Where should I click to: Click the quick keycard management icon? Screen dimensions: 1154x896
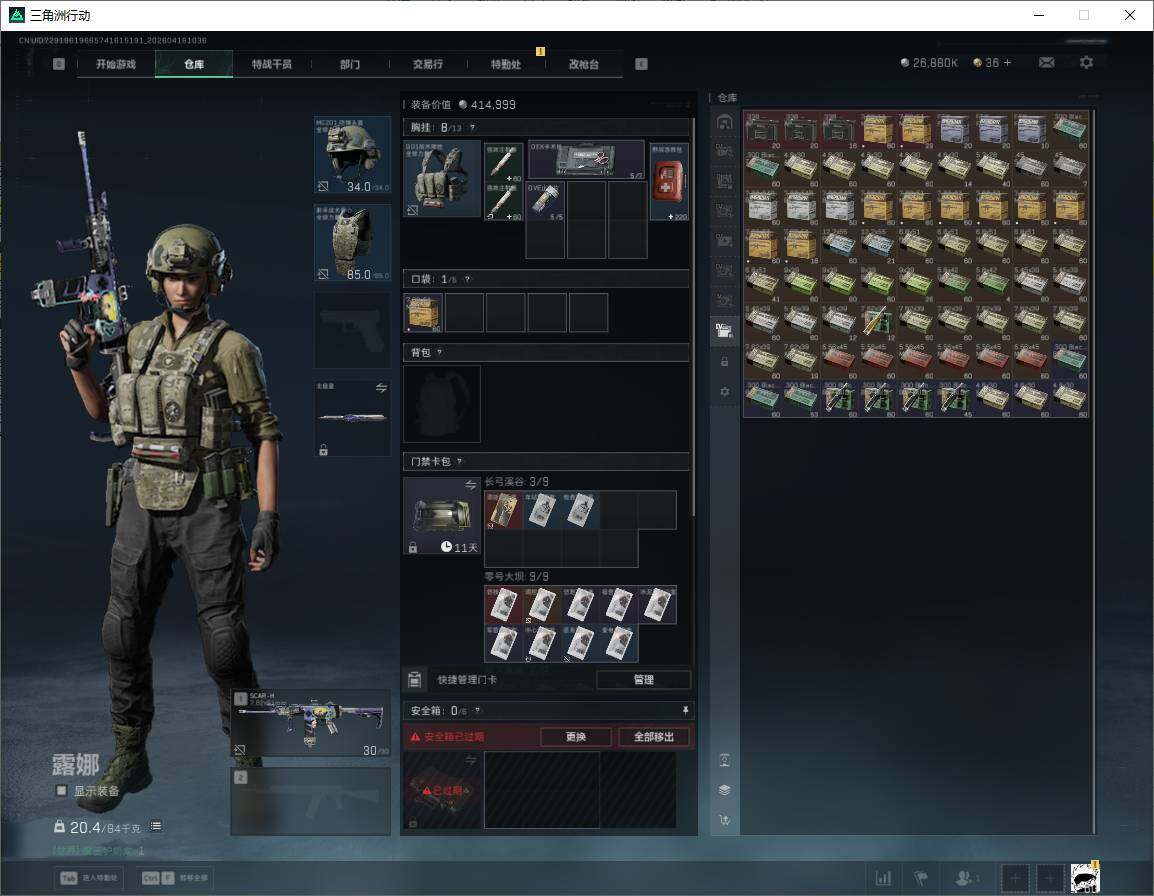pyautogui.click(x=414, y=680)
